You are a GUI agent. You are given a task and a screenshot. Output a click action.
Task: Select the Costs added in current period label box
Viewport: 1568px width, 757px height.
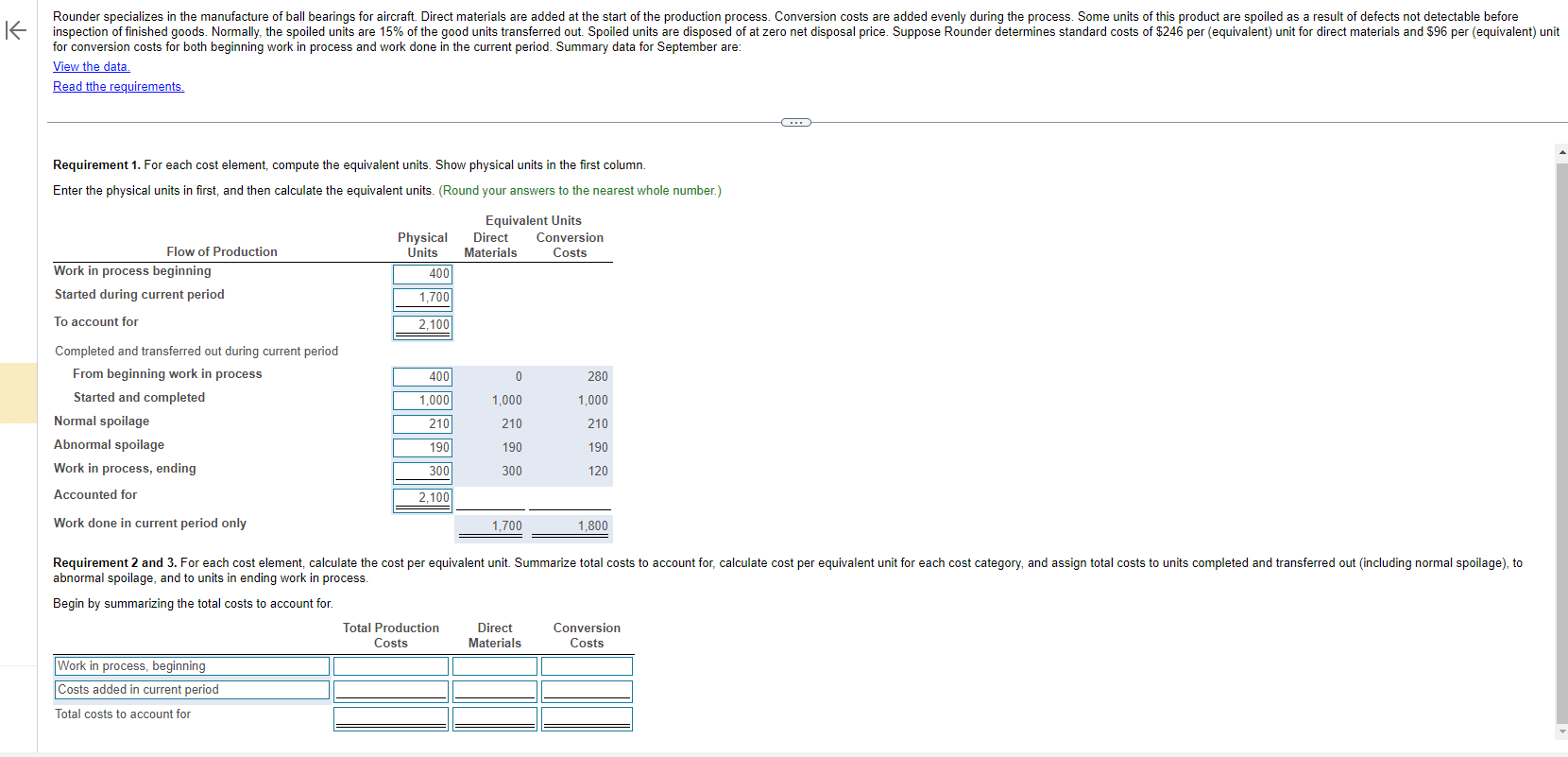coord(192,690)
